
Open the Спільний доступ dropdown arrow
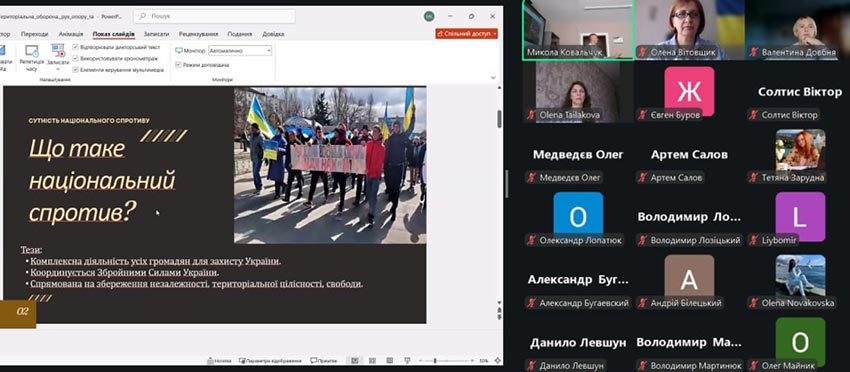tap(494, 34)
